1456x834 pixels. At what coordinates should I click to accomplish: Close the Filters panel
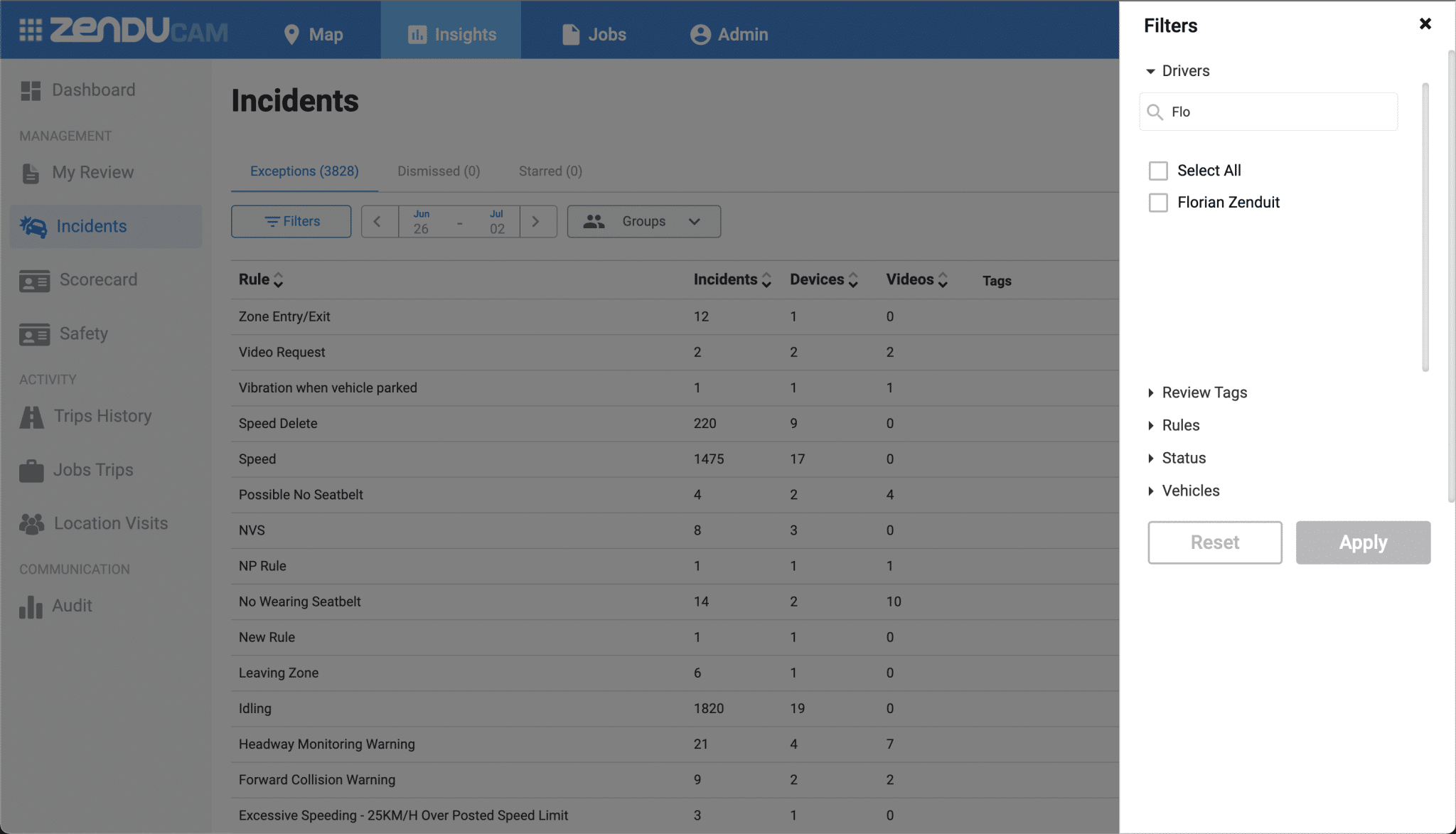[x=1425, y=23]
